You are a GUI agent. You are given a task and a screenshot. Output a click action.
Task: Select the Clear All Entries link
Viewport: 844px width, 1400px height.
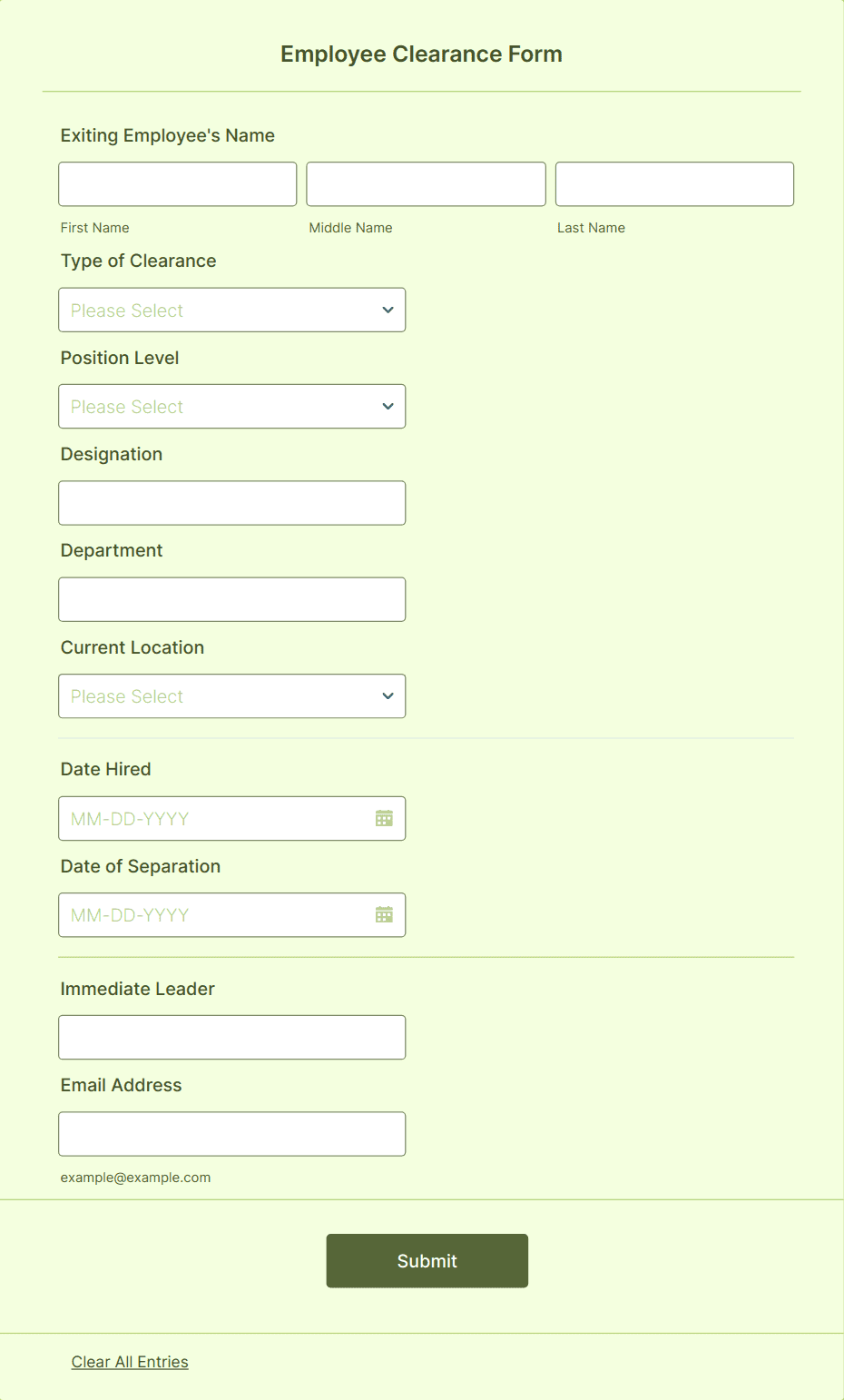[129, 1361]
